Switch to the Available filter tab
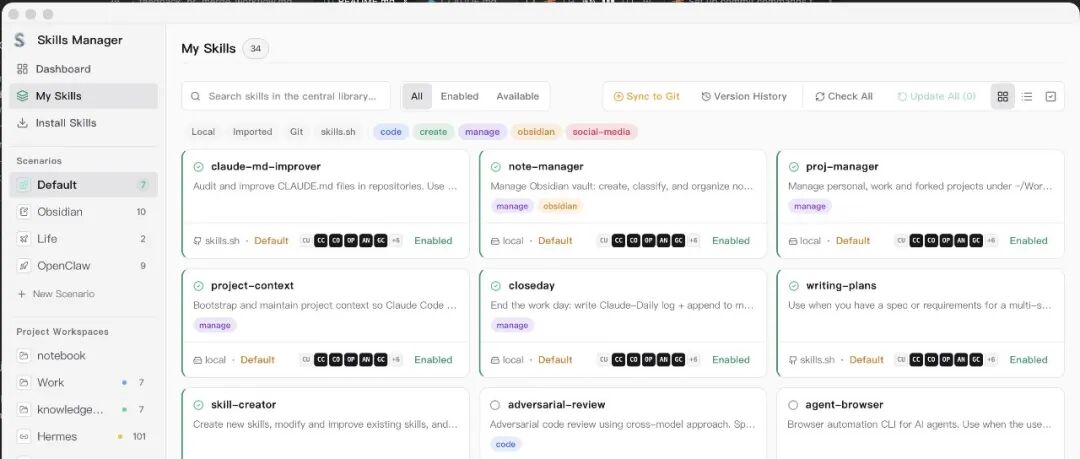This screenshot has width=1080, height=459. pyautogui.click(x=518, y=96)
